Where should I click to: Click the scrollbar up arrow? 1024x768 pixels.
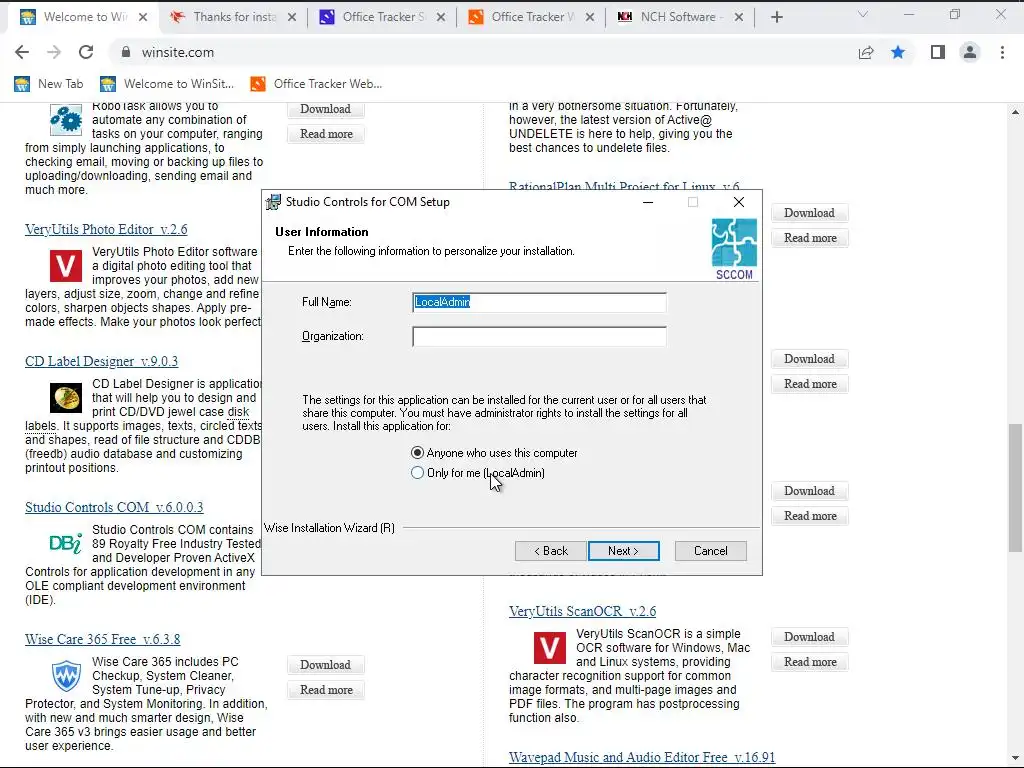click(1015, 112)
